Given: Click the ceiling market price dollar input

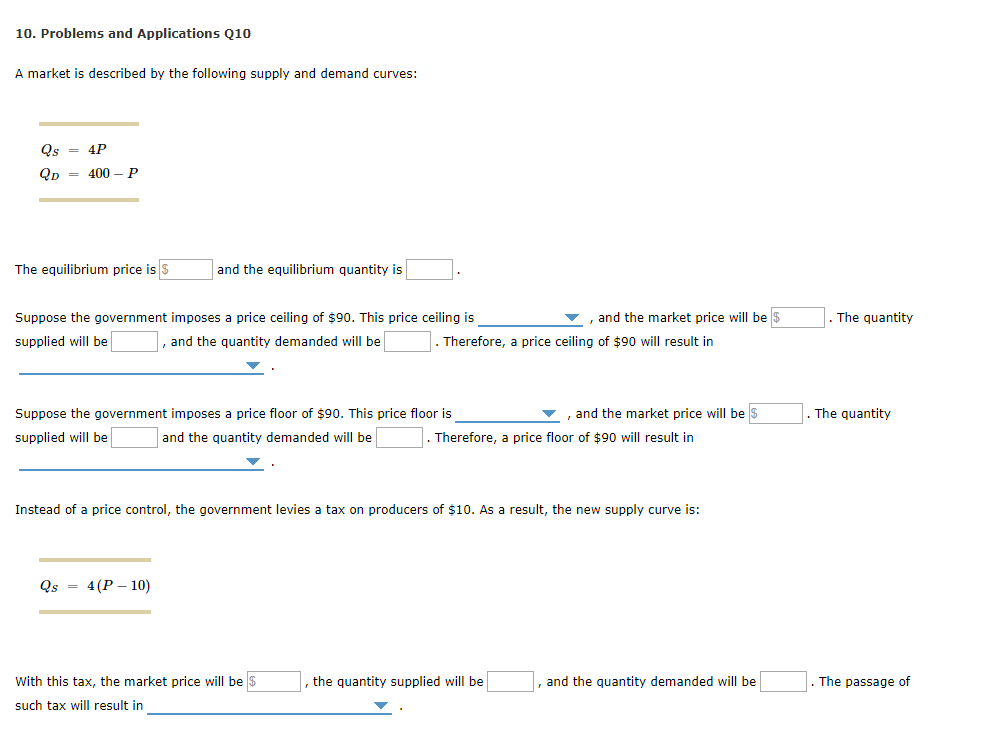Looking at the screenshot, I should [x=797, y=317].
